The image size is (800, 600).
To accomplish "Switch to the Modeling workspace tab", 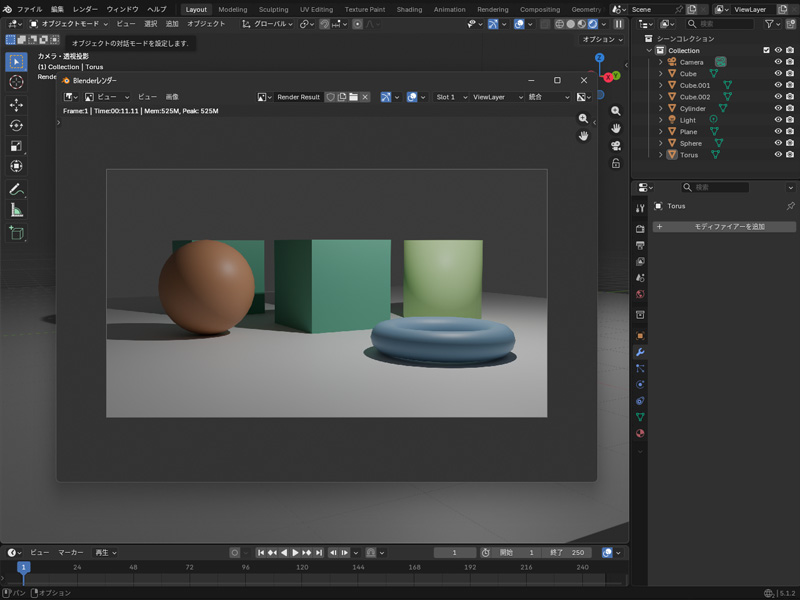I will (233, 9).
